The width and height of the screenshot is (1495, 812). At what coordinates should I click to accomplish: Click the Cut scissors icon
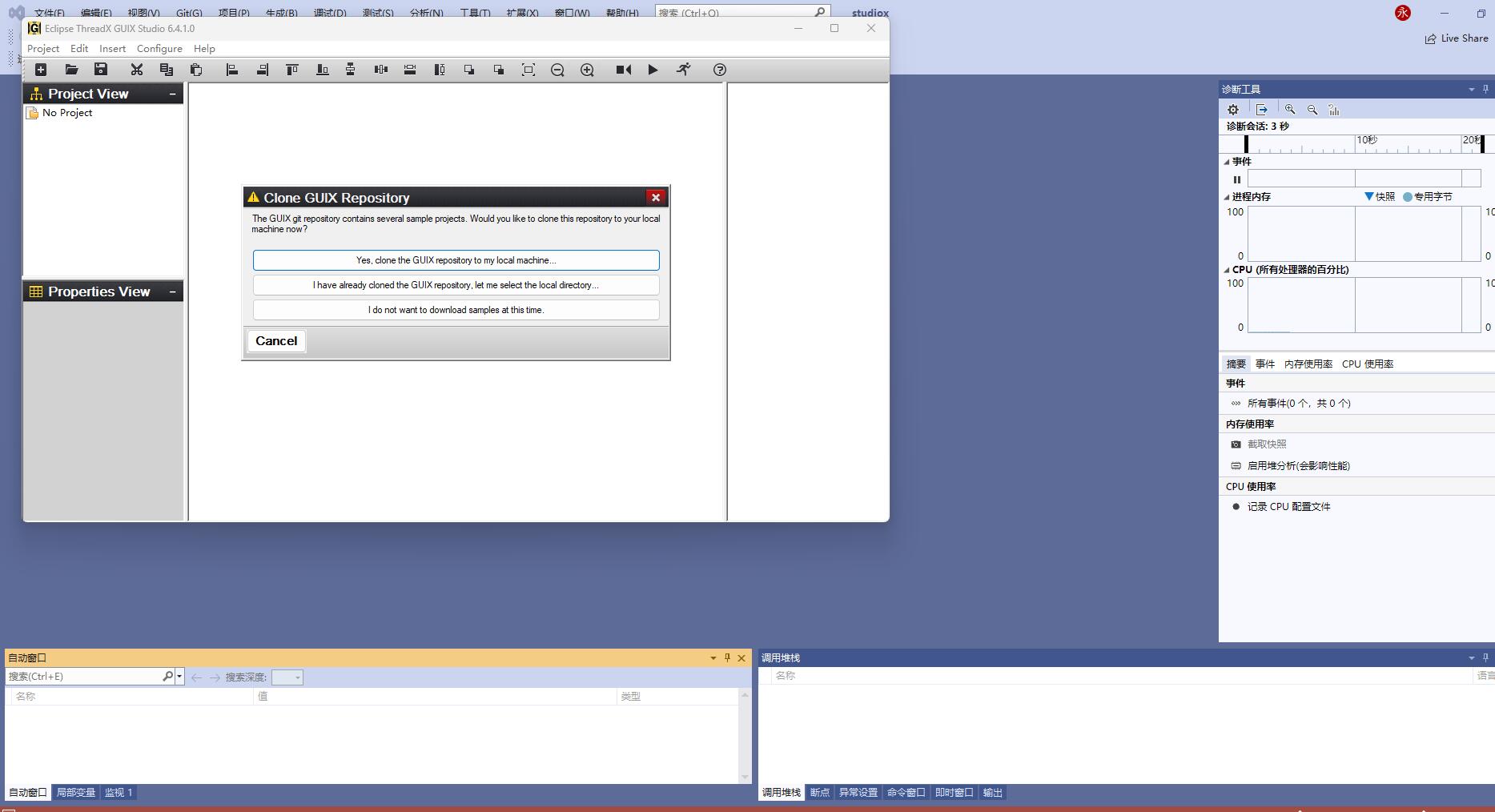pos(137,70)
